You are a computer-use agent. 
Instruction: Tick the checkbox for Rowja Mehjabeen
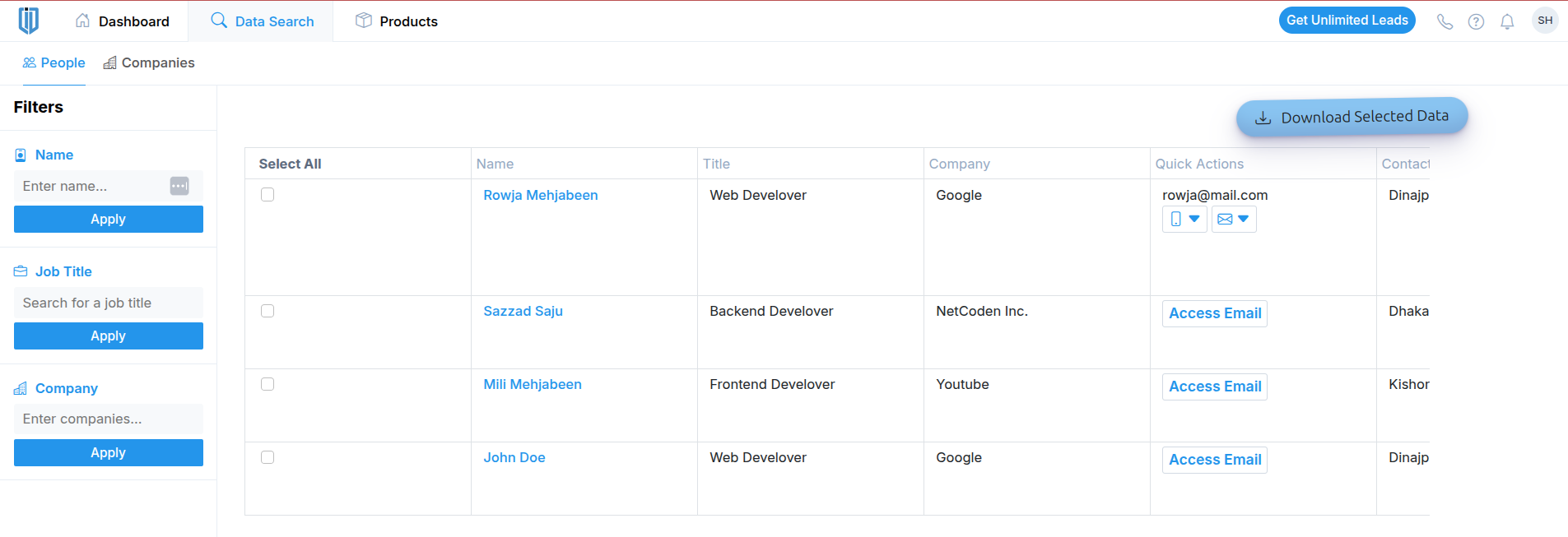pos(268,195)
